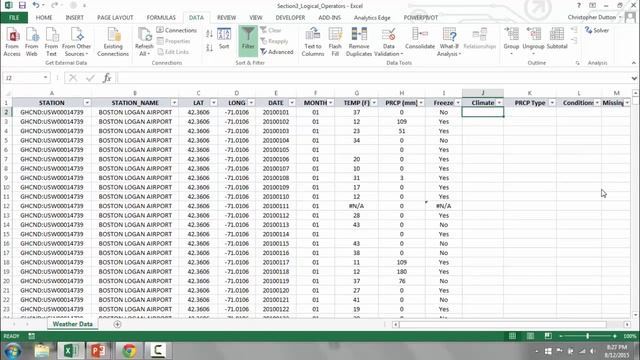Screen dimensions: 640x360
Task: Click Sort A to Z icon
Action: [209, 34]
